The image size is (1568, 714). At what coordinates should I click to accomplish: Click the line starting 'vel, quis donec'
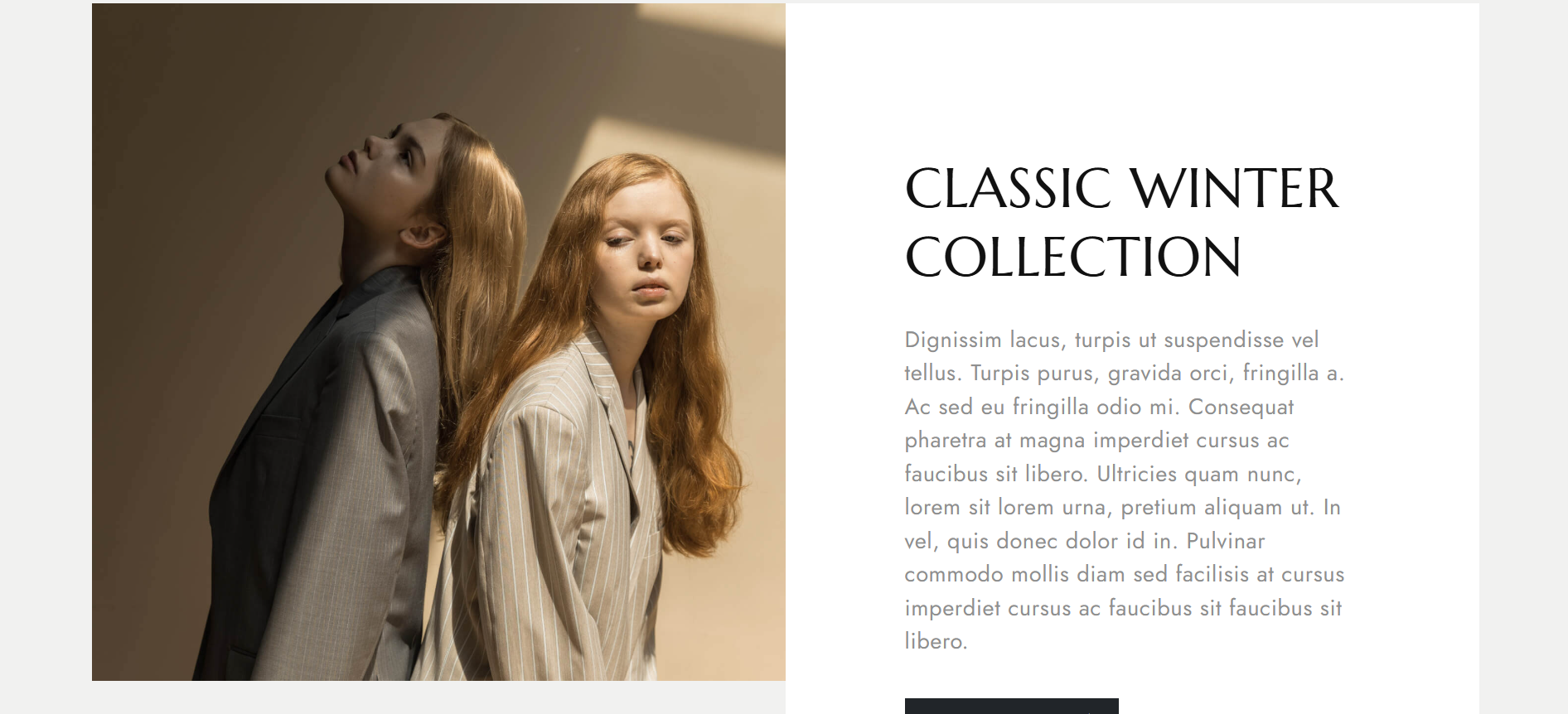[x=1085, y=542]
